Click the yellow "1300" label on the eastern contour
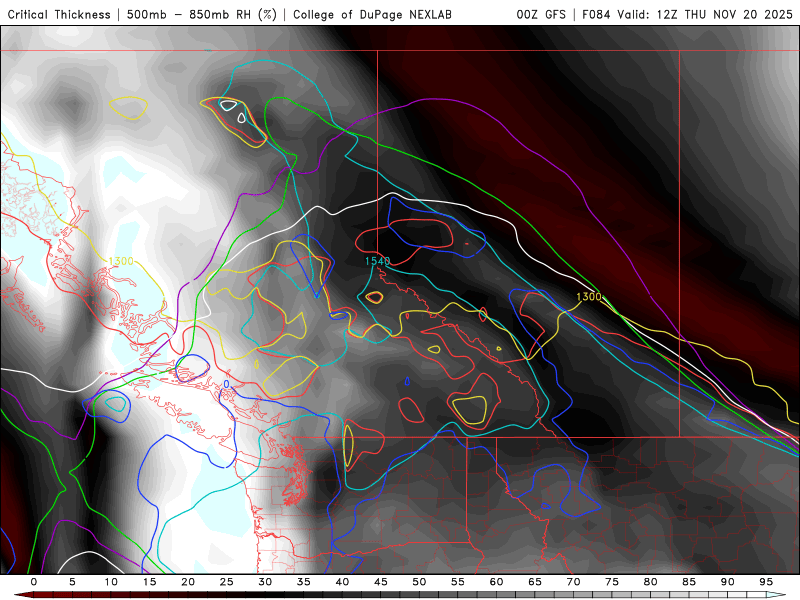Viewport: 800px width, 600px height. [588, 296]
